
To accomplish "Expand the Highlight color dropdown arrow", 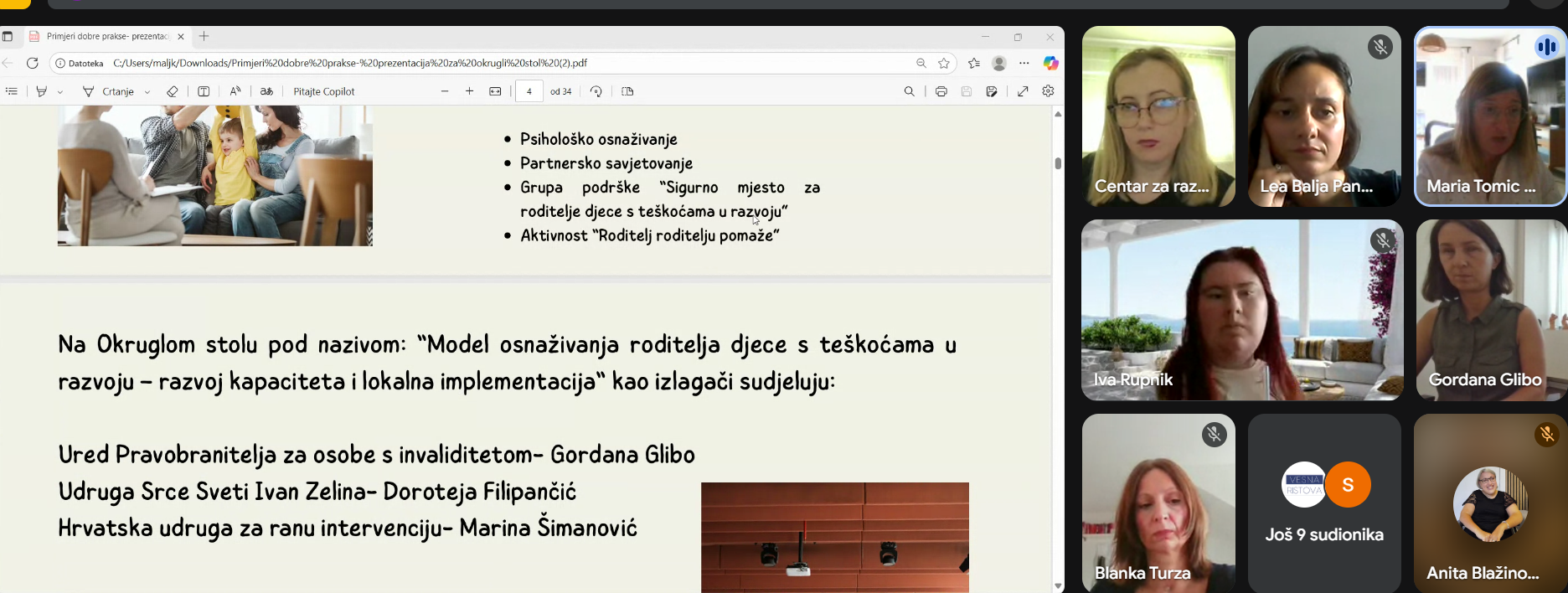I will [x=60, y=92].
